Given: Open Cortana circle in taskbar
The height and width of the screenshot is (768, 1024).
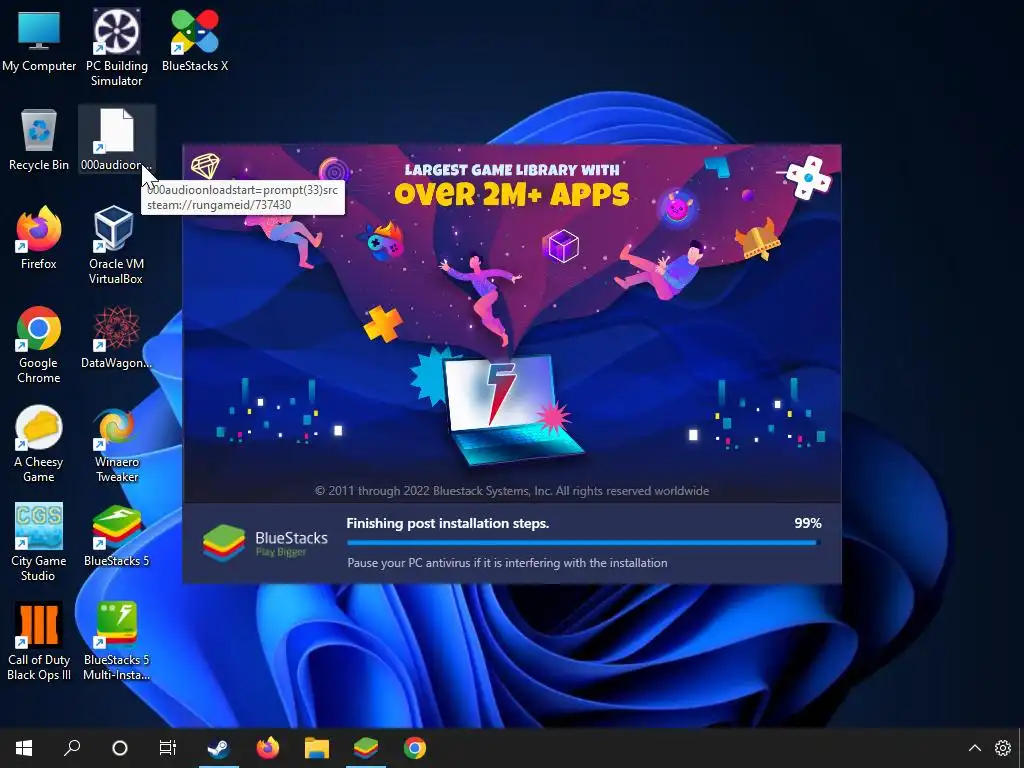Looking at the screenshot, I should [120, 748].
